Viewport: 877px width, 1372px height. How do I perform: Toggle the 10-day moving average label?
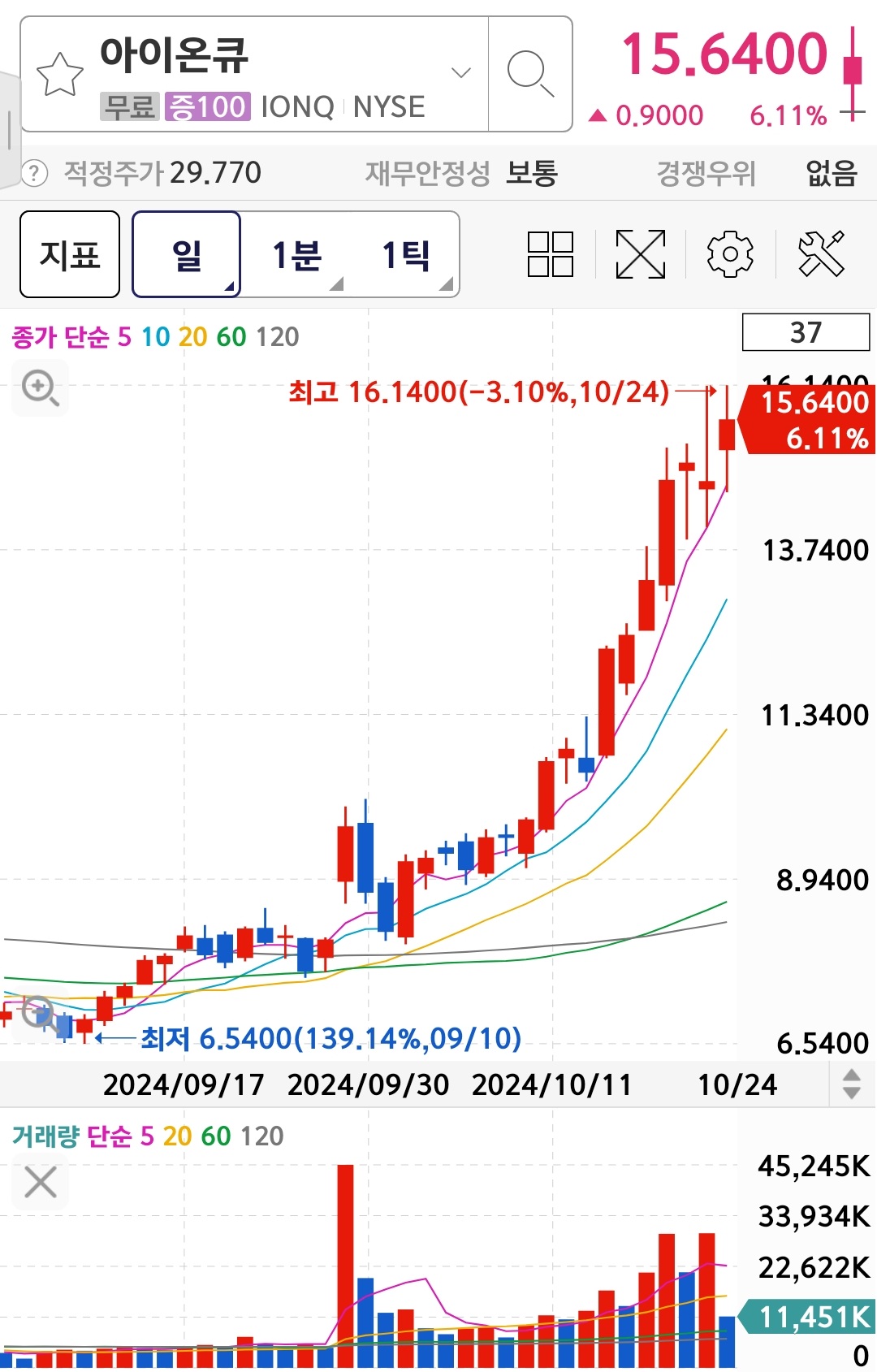pos(156,336)
